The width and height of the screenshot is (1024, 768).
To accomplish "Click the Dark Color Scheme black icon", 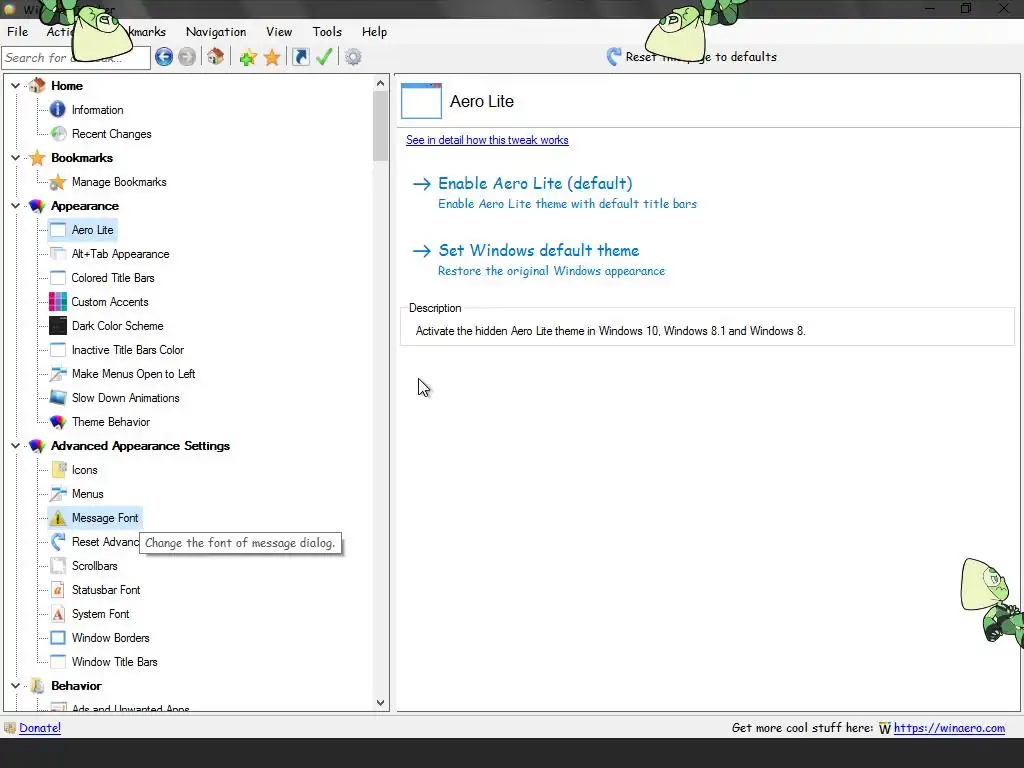I will click(x=58, y=326).
